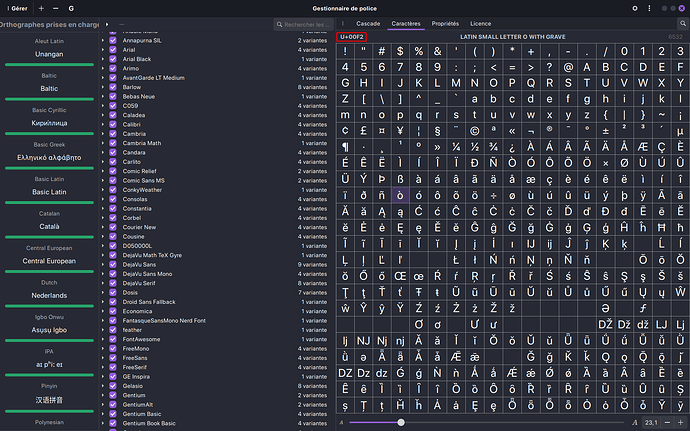Select the ½ fraction glyph
This screenshot has width=690, height=431.
[474, 147]
